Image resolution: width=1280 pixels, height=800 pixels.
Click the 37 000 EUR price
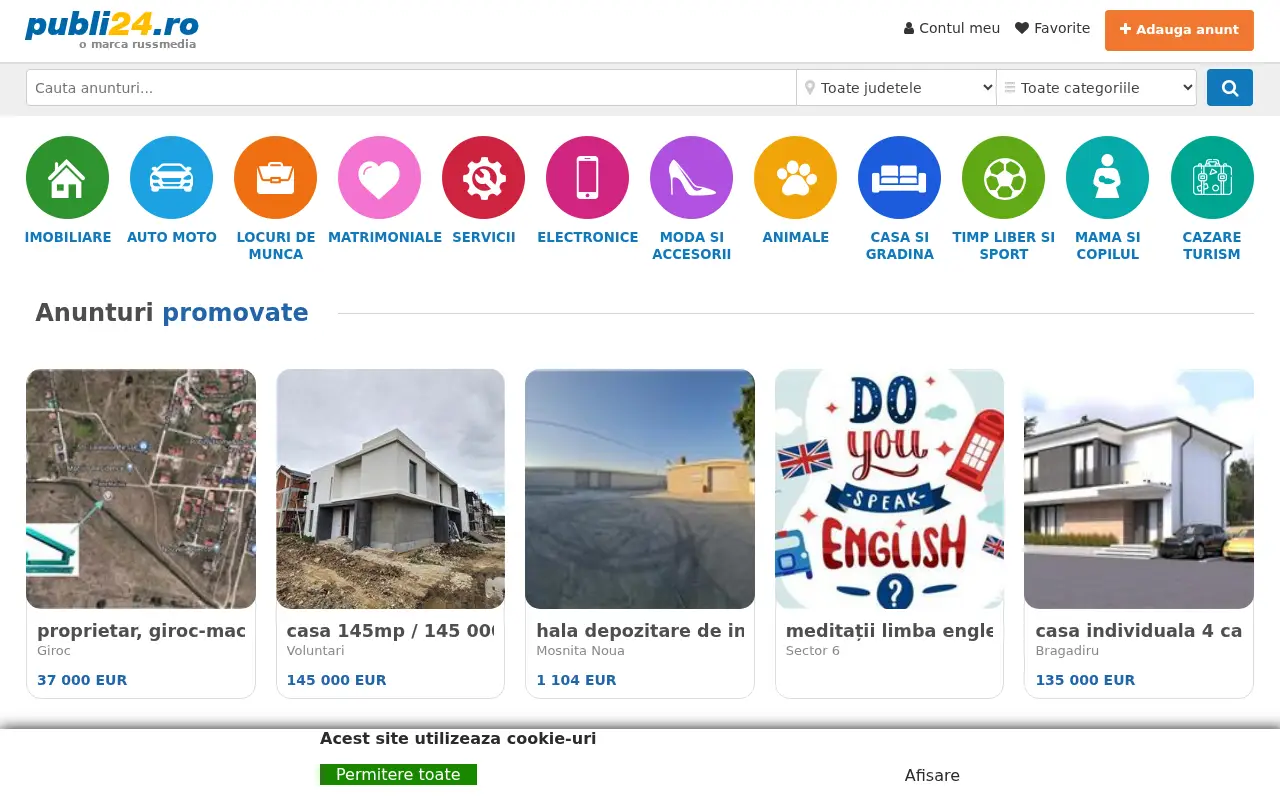(x=82, y=680)
